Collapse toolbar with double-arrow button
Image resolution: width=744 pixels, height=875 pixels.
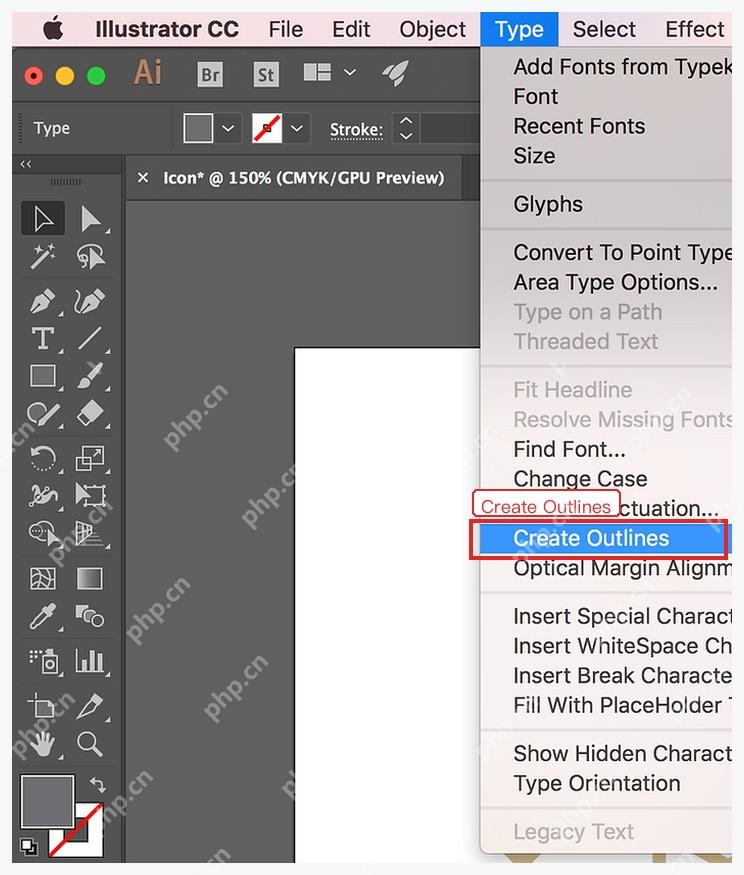[x=26, y=164]
